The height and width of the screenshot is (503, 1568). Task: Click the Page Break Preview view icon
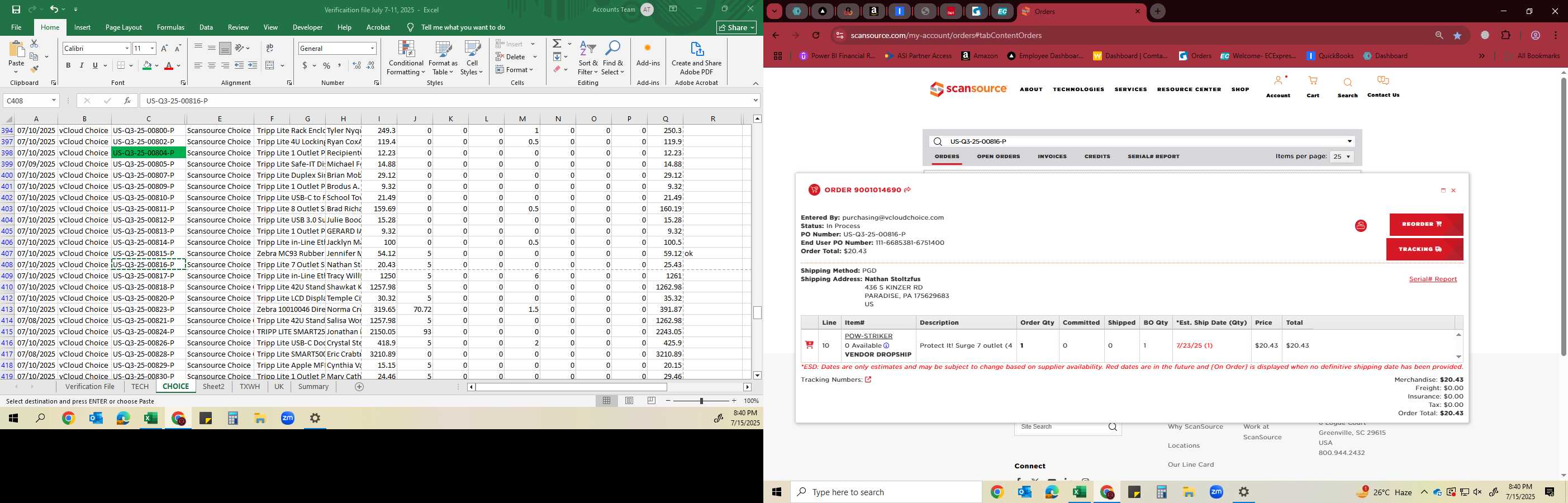[x=652, y=401]
